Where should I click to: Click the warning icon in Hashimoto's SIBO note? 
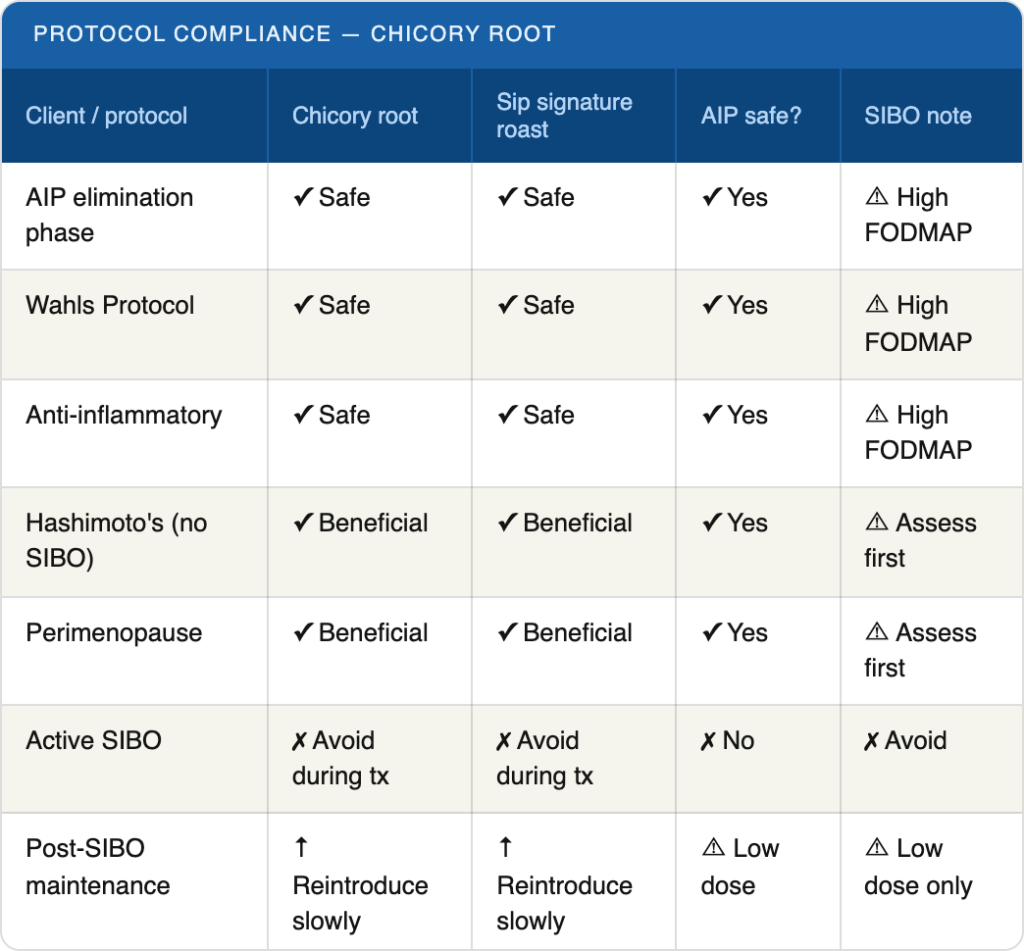click(x=876, y=523)
